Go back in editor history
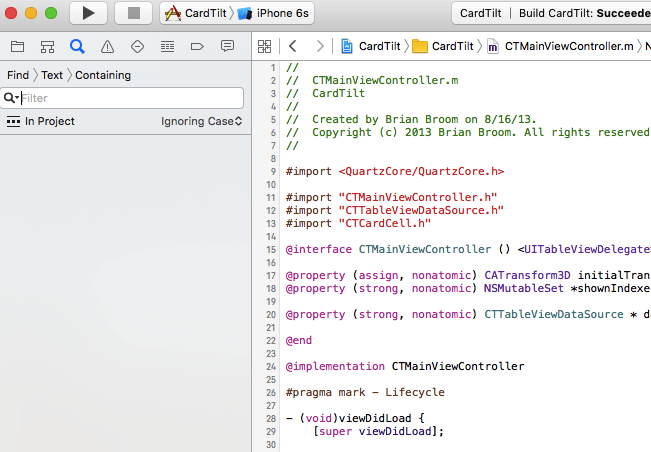This screenshot has width=651, height=452. click(x=293, y=46)
